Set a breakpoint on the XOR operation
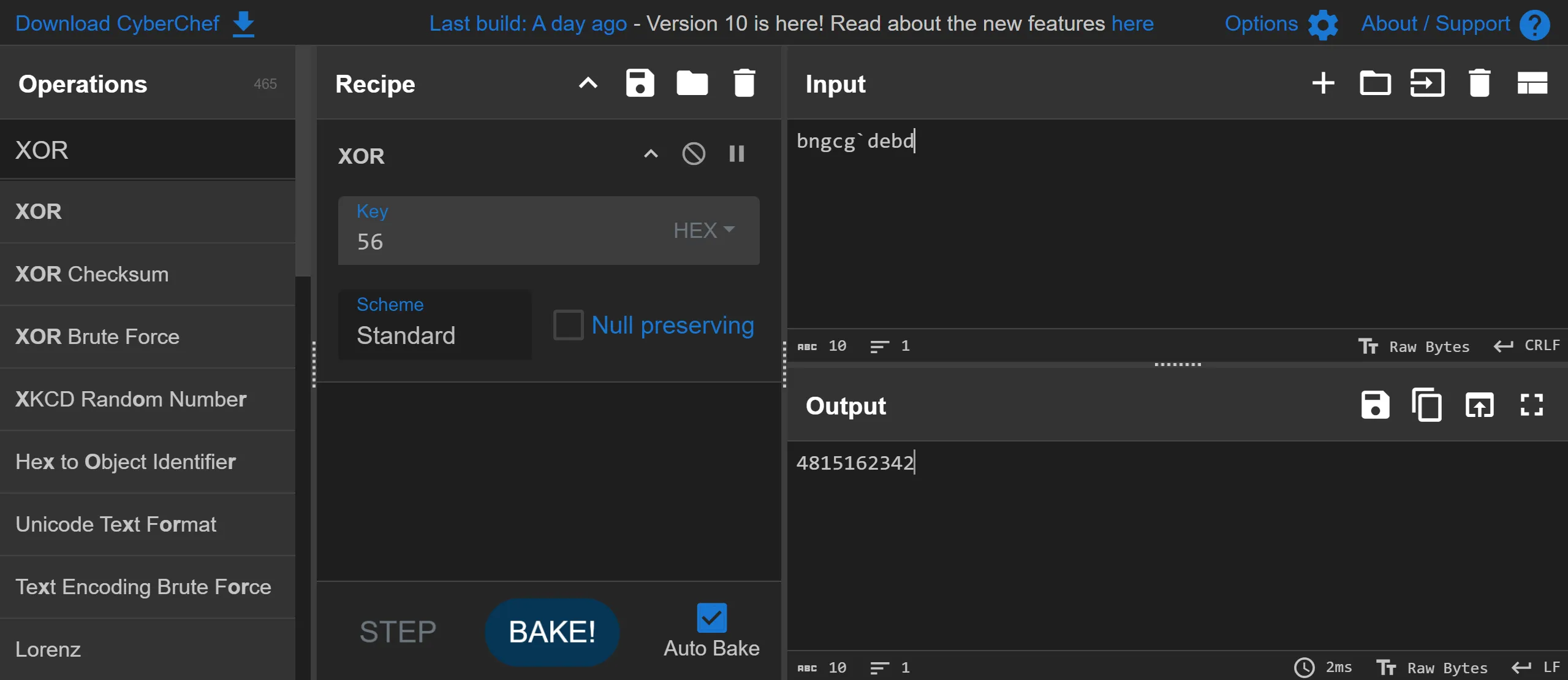Viewport: 1568px width, 680px height. [737, 154]
